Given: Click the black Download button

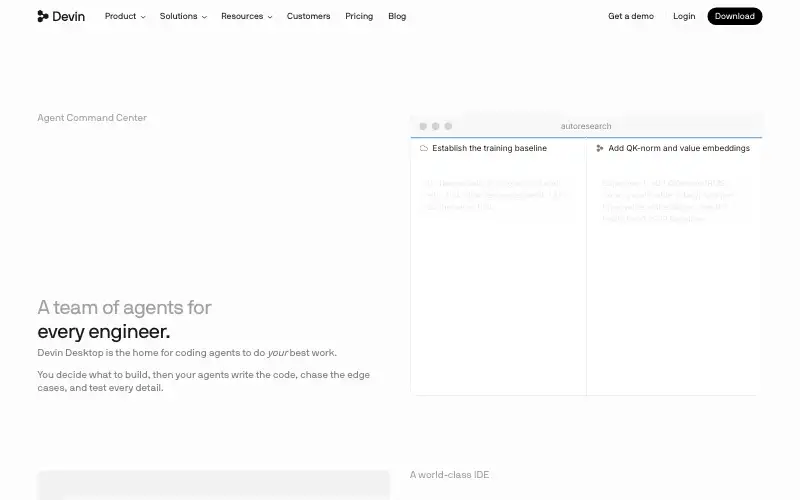Looking at the screenshot, I should pos(734,16).
